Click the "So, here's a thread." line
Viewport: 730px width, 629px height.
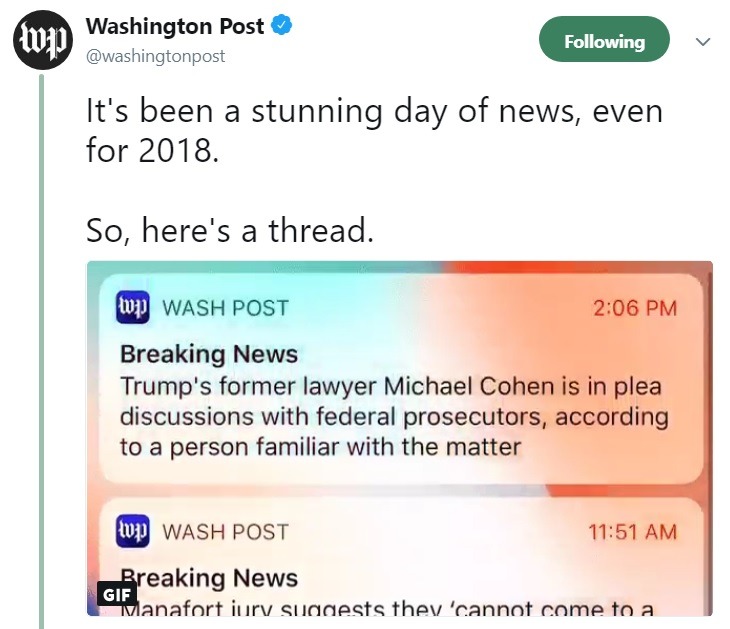(x=229, y=231)
